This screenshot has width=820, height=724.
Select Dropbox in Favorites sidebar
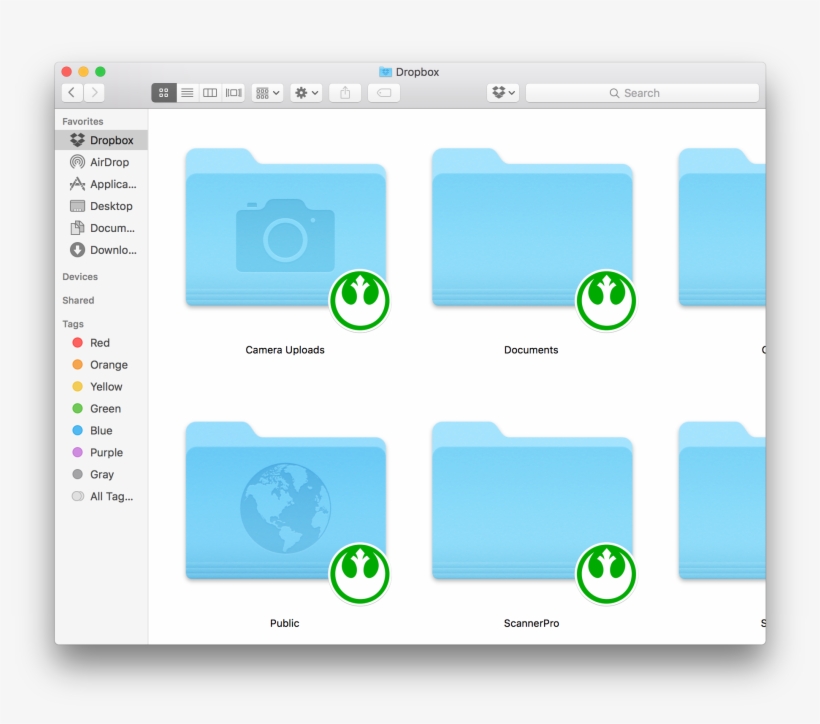[101, 140]
